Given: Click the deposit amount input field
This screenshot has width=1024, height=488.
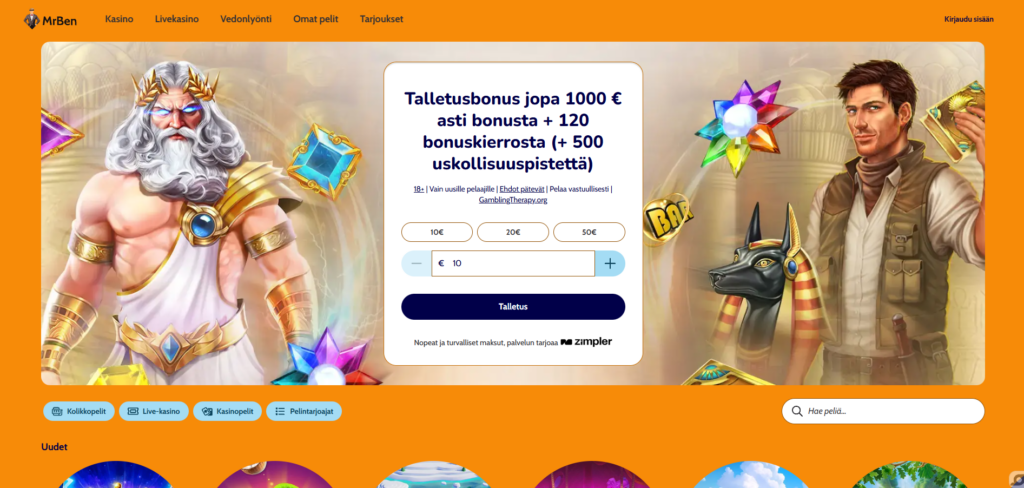Looking at the screenshot, I should [513, 263].
